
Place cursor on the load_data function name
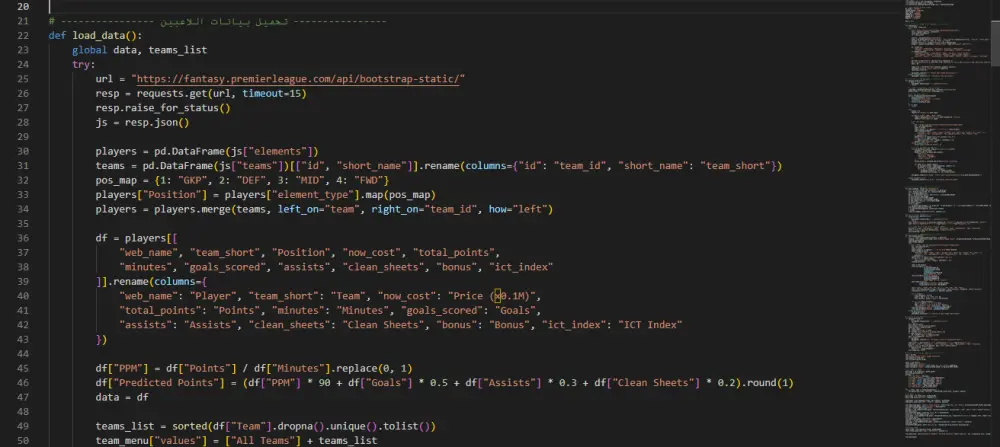[x=99, y=36]
